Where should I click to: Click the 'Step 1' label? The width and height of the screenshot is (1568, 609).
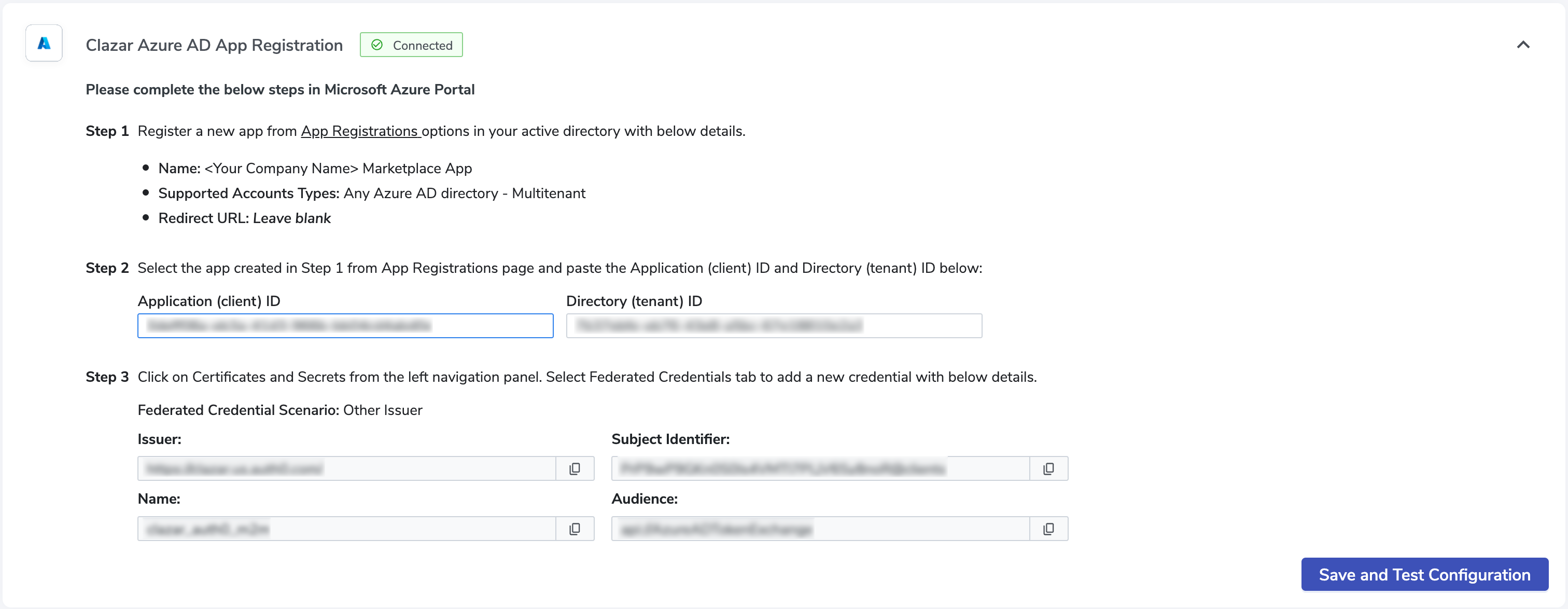(x=107, y=131)
